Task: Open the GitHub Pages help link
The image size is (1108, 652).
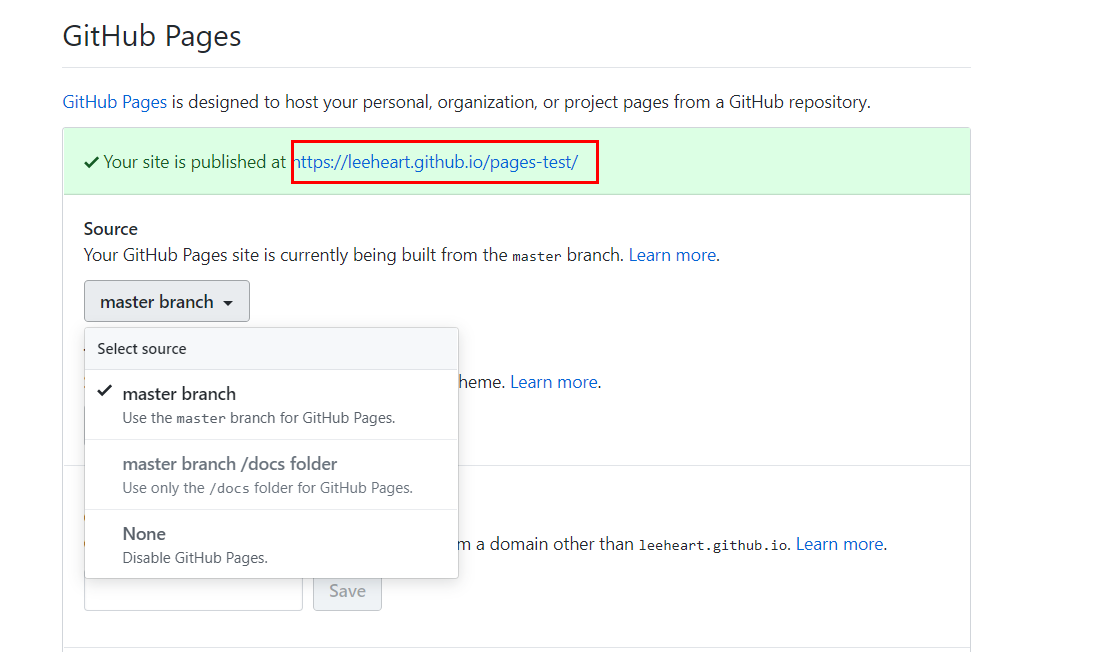Action: click(x=114, y=102)
